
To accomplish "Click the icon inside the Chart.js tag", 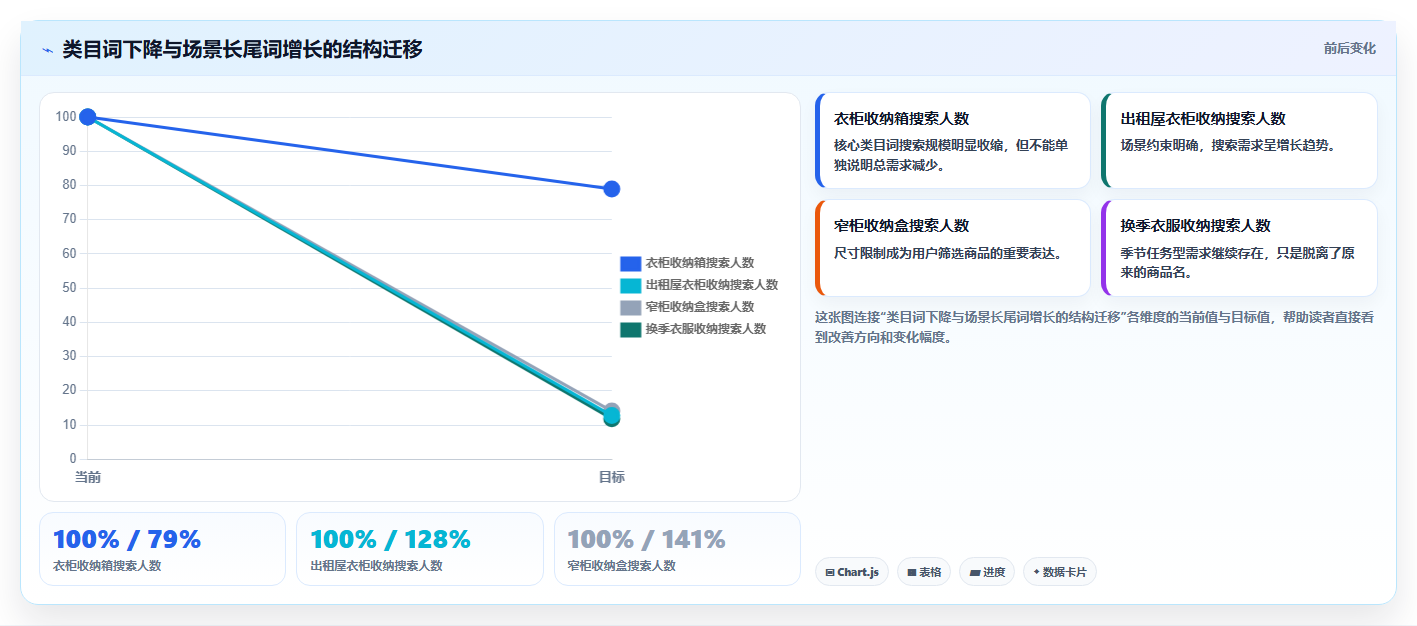I will point(830,573).
